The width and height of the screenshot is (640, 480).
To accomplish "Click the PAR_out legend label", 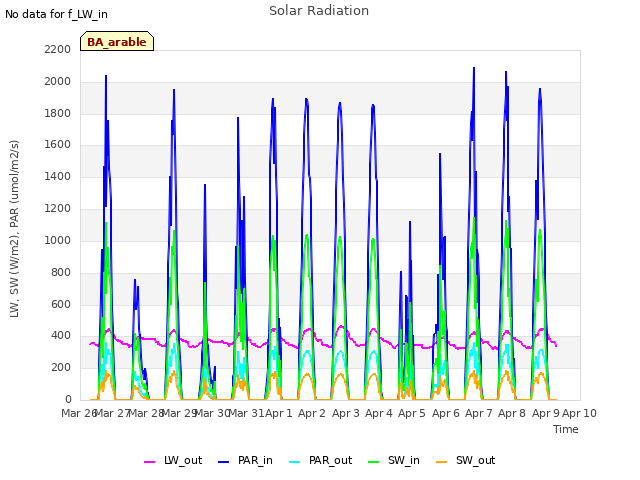I will 331,460.
